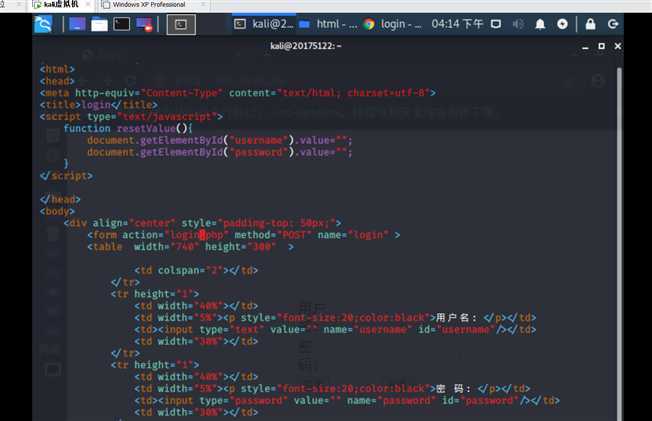Click method="POST" in the form line
This screenshot has width=652, height=421.
pyautogui.click(x=273, y=235)
